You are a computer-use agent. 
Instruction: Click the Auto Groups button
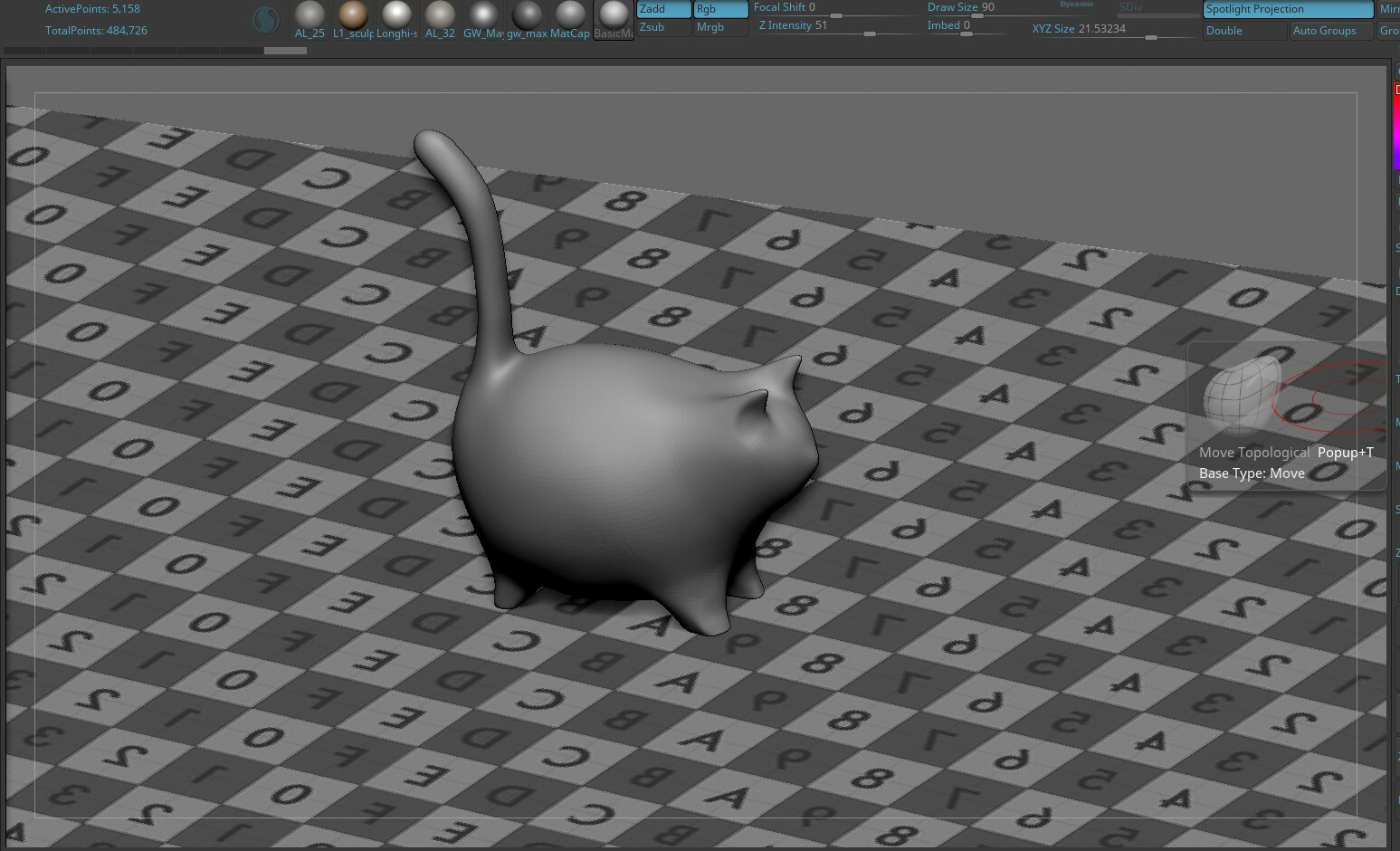[1331, 31]
